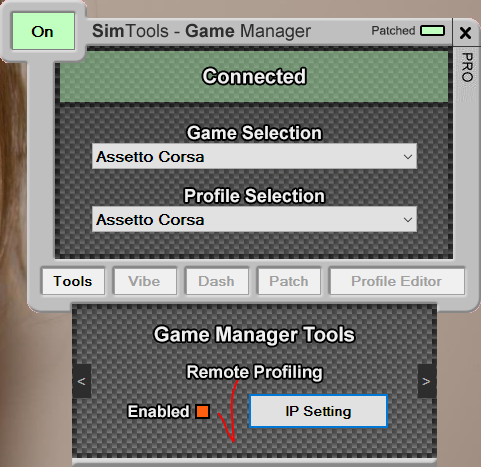Select the Dash tab
Viewport: 481px width, 467px height.
(x=217, y=281)
